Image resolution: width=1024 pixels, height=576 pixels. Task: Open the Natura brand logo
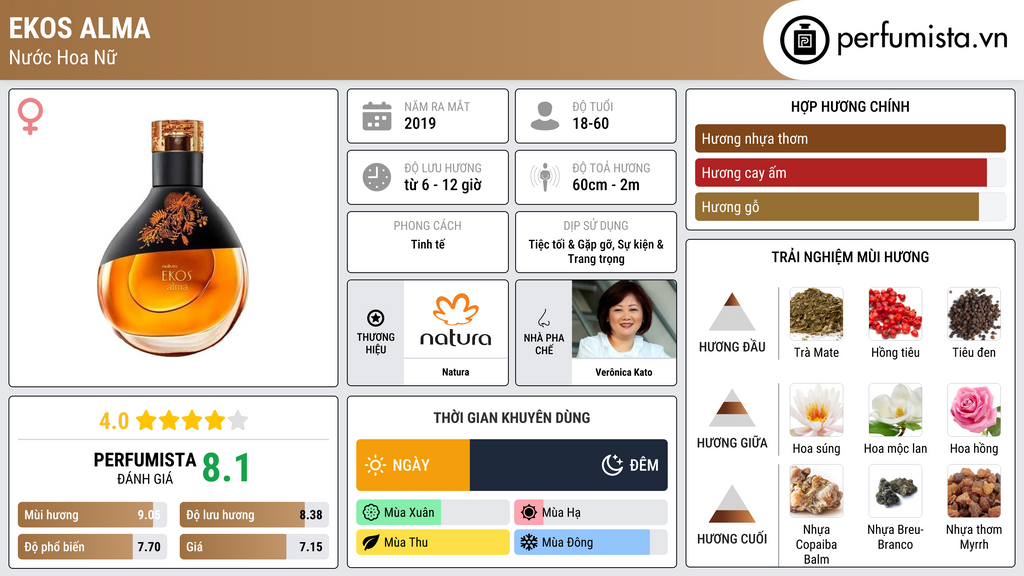[456, 319]
